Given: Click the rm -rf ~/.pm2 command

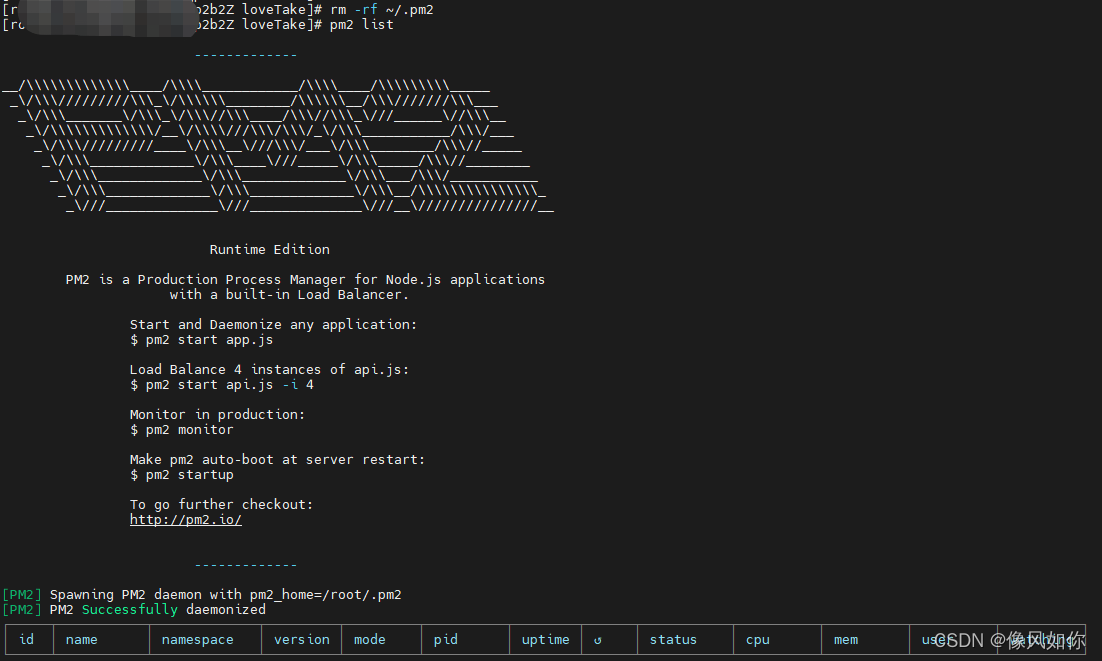Looking at the screenshot, I should pyautogui.click(x=381, y=9).
